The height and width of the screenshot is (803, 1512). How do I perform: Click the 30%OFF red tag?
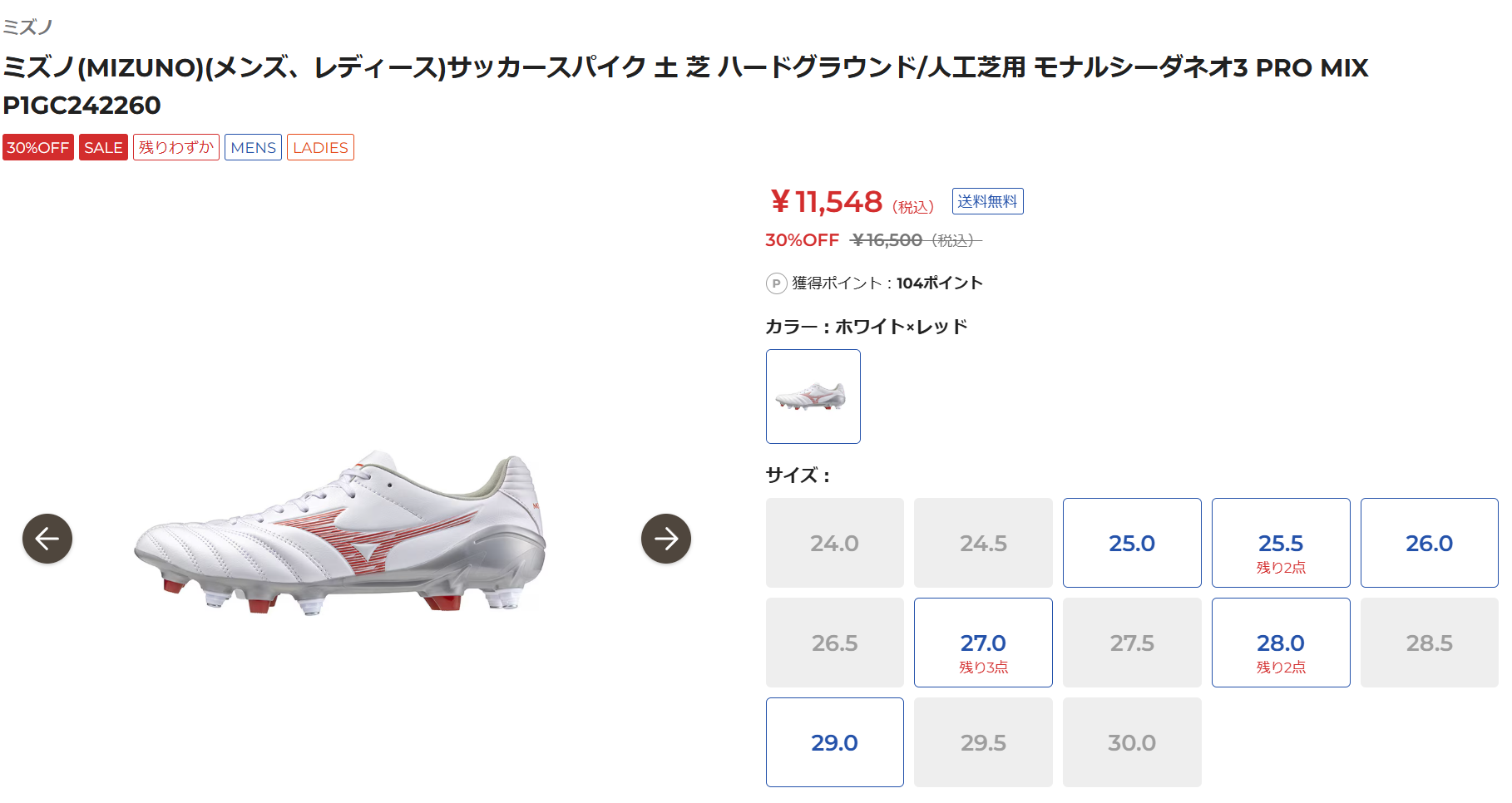[x=38, y=147]
